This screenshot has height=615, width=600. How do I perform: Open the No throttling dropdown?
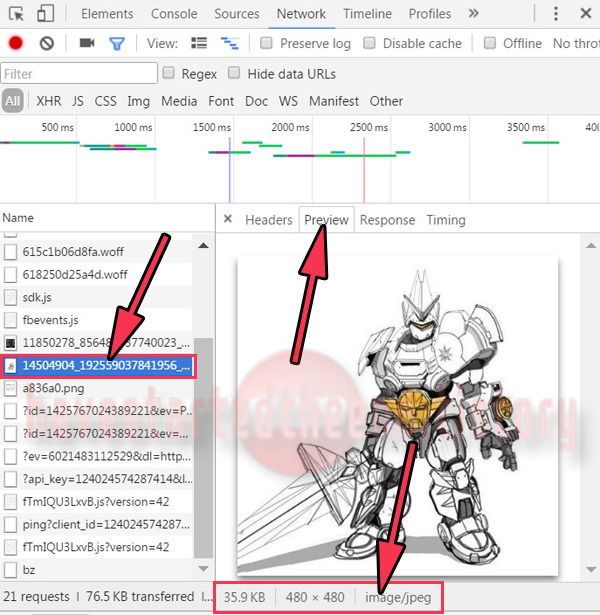click(576, 43)
